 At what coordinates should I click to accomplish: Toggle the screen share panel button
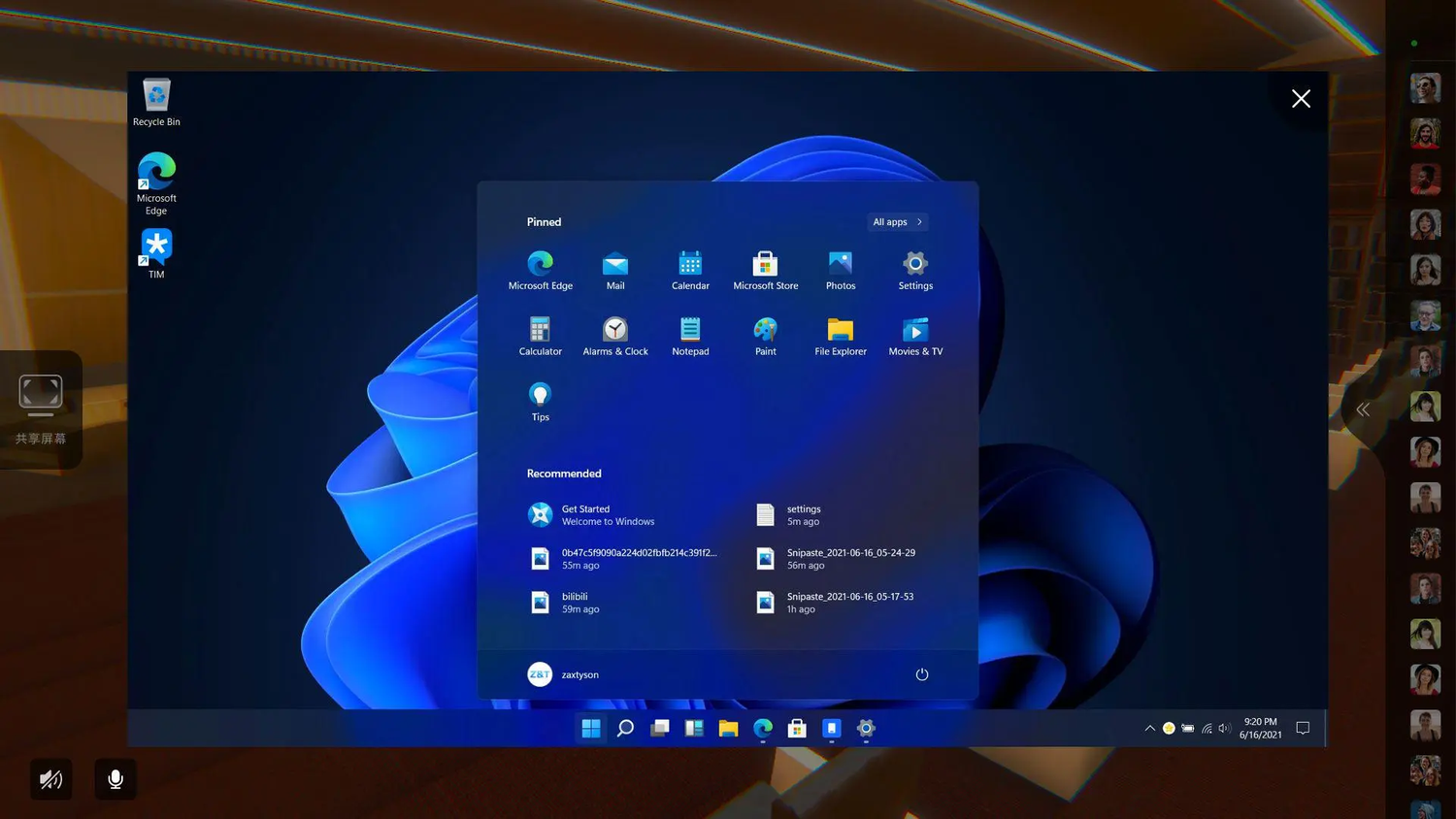coord(41,409)
